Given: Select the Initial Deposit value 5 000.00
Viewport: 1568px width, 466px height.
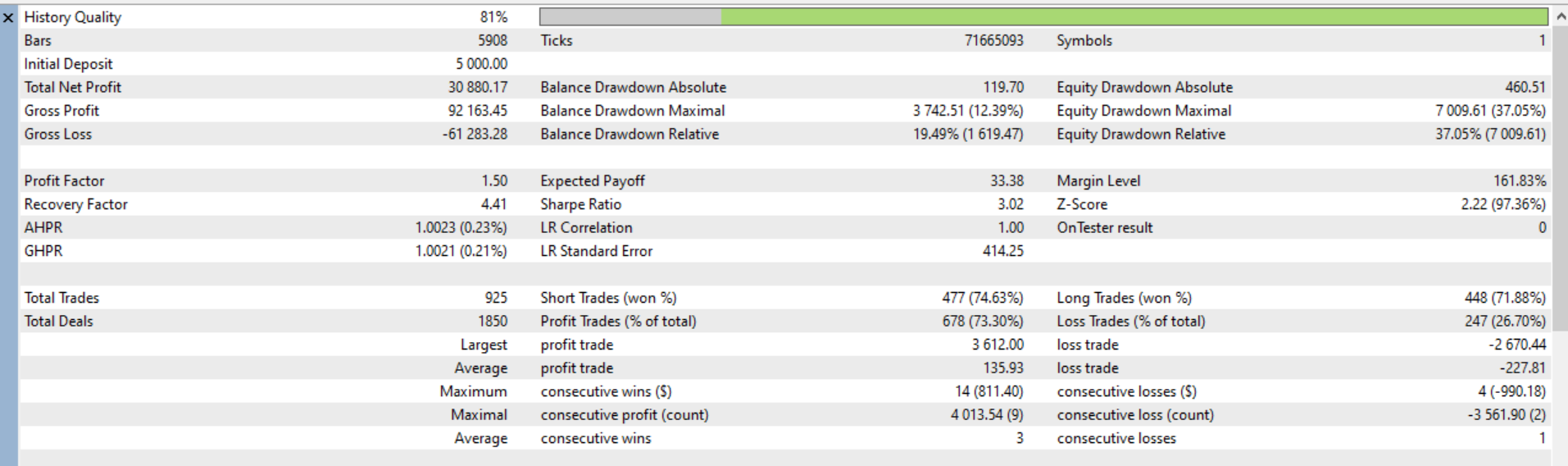Looking at the screenshot, I should pos(481,64).
